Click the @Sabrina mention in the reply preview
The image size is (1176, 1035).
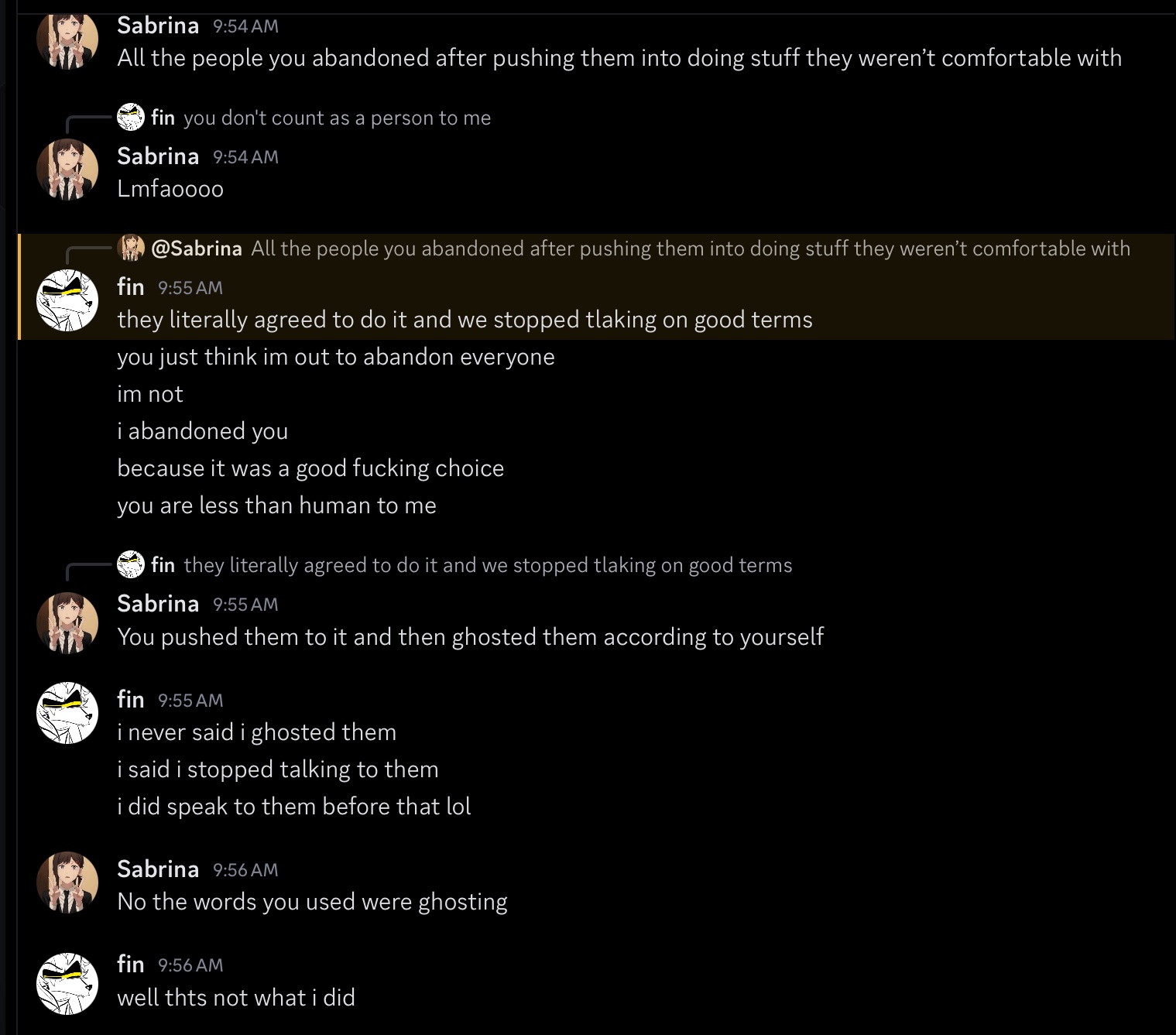197,248
